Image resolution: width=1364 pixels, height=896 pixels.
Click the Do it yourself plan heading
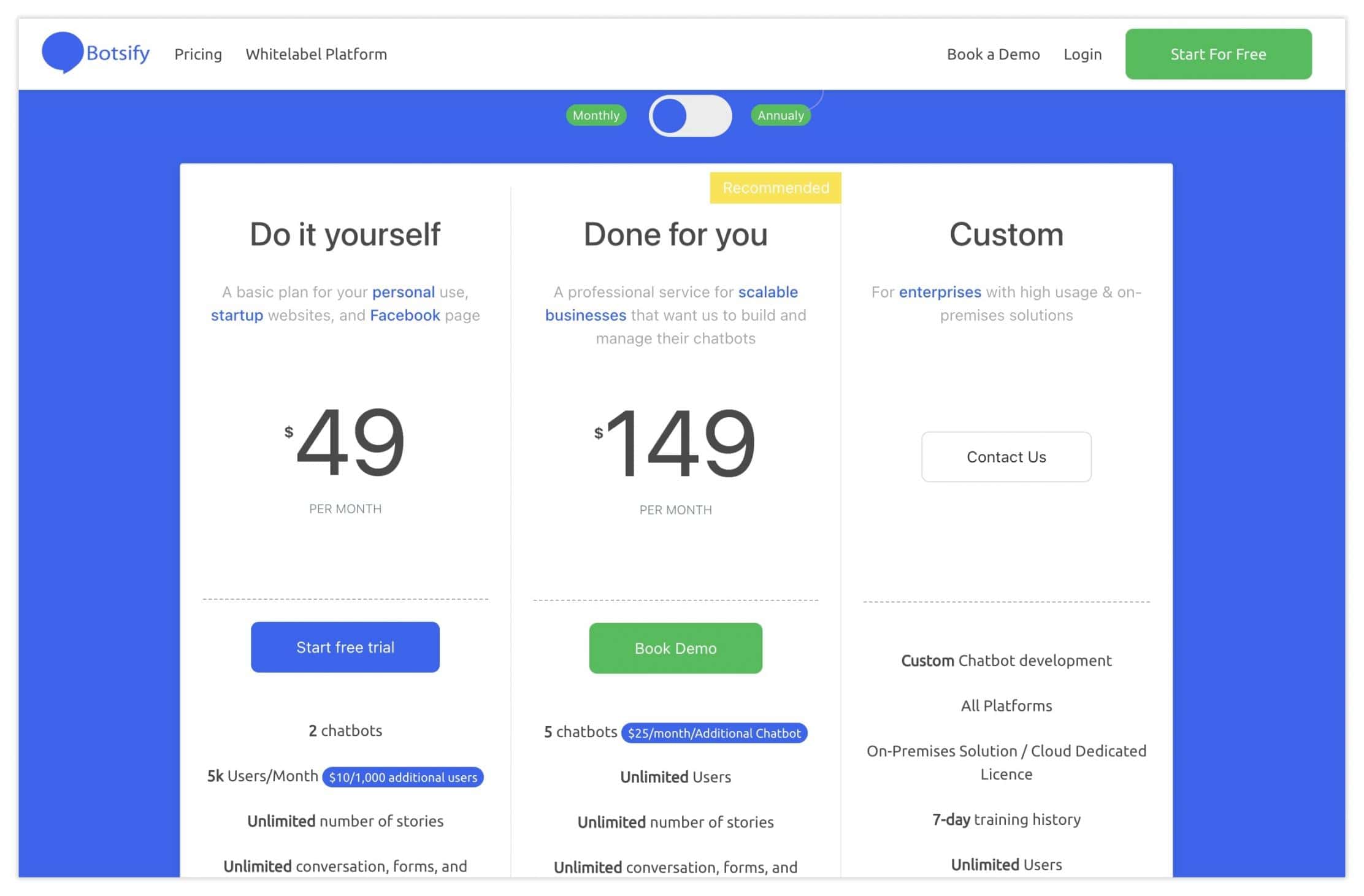(345, 234)
